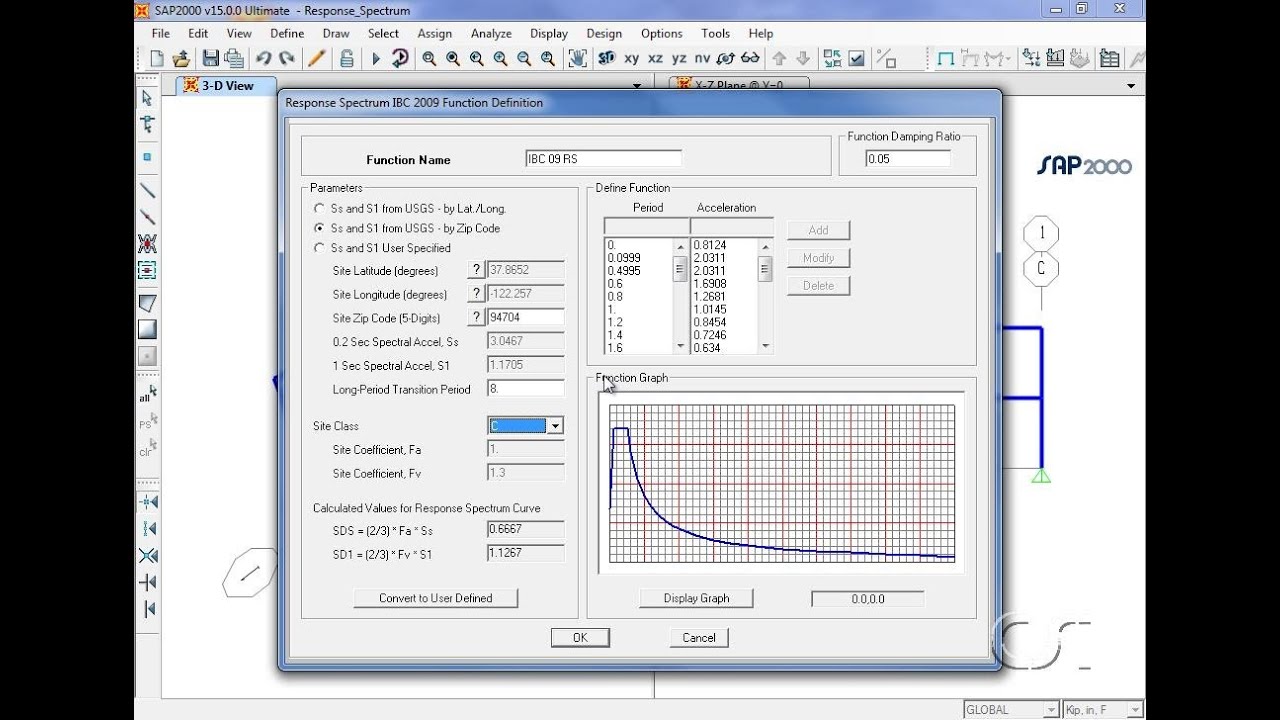Switch to yz plane view button
Screen dimensions: 1280x720
[679, 59]
